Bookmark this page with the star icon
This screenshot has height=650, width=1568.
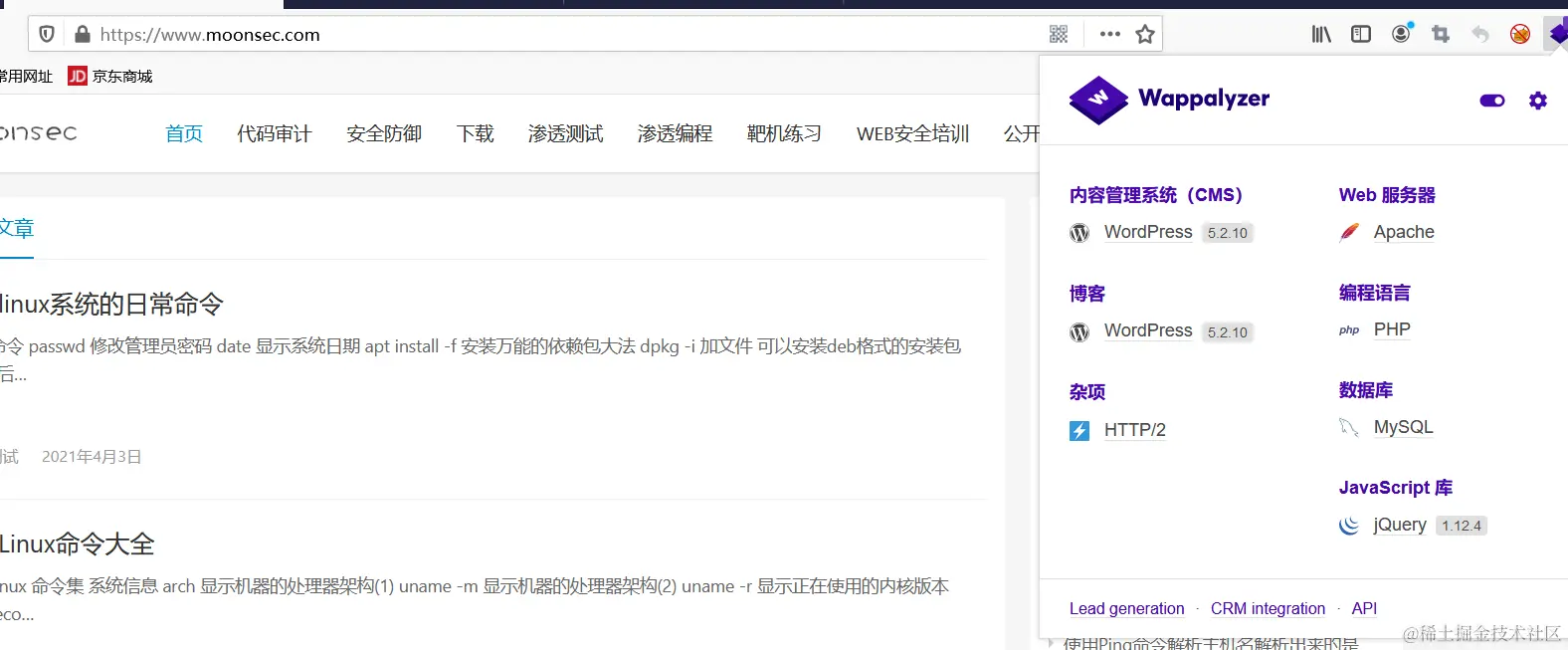[1145, 35]
